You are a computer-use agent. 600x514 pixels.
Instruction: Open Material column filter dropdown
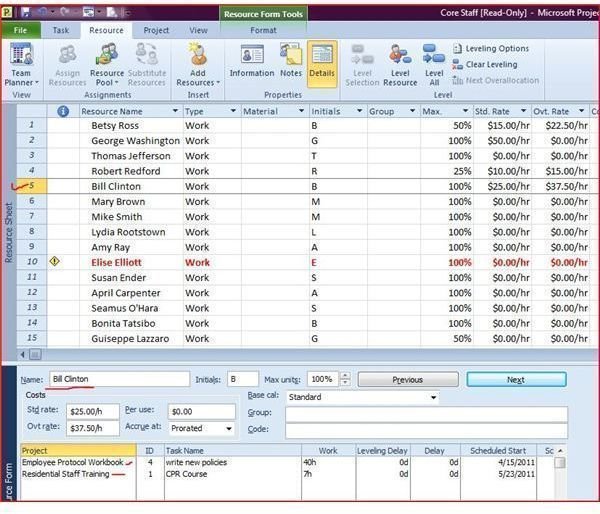tap(302, 111)
